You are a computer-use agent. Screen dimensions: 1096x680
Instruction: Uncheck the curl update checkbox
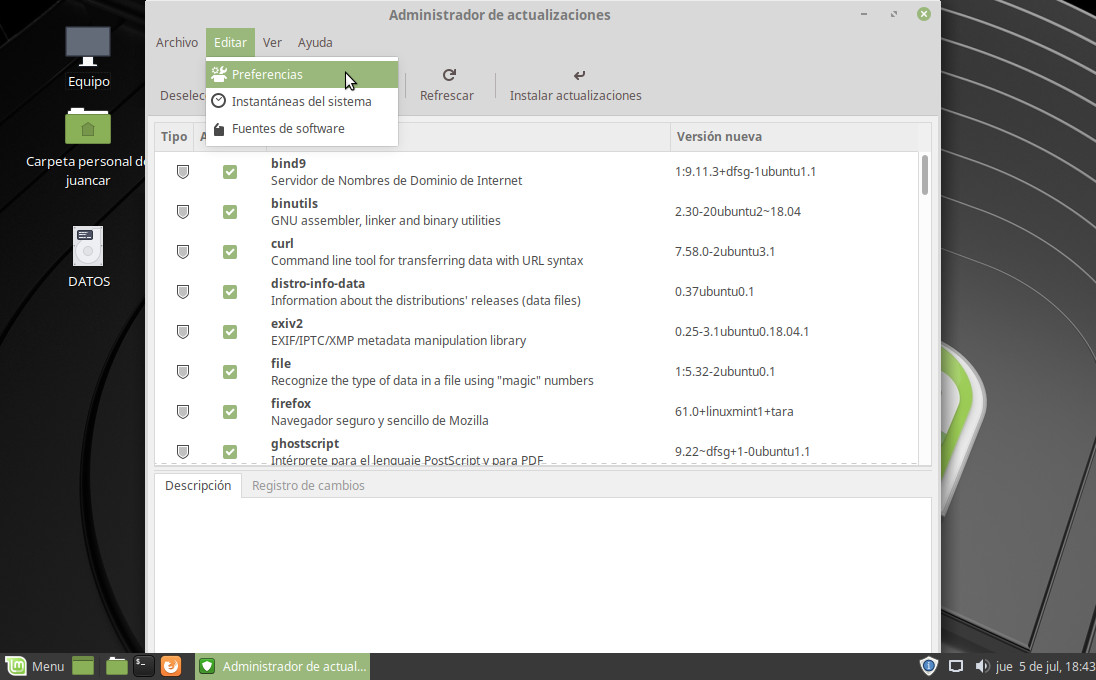(230, 252)
